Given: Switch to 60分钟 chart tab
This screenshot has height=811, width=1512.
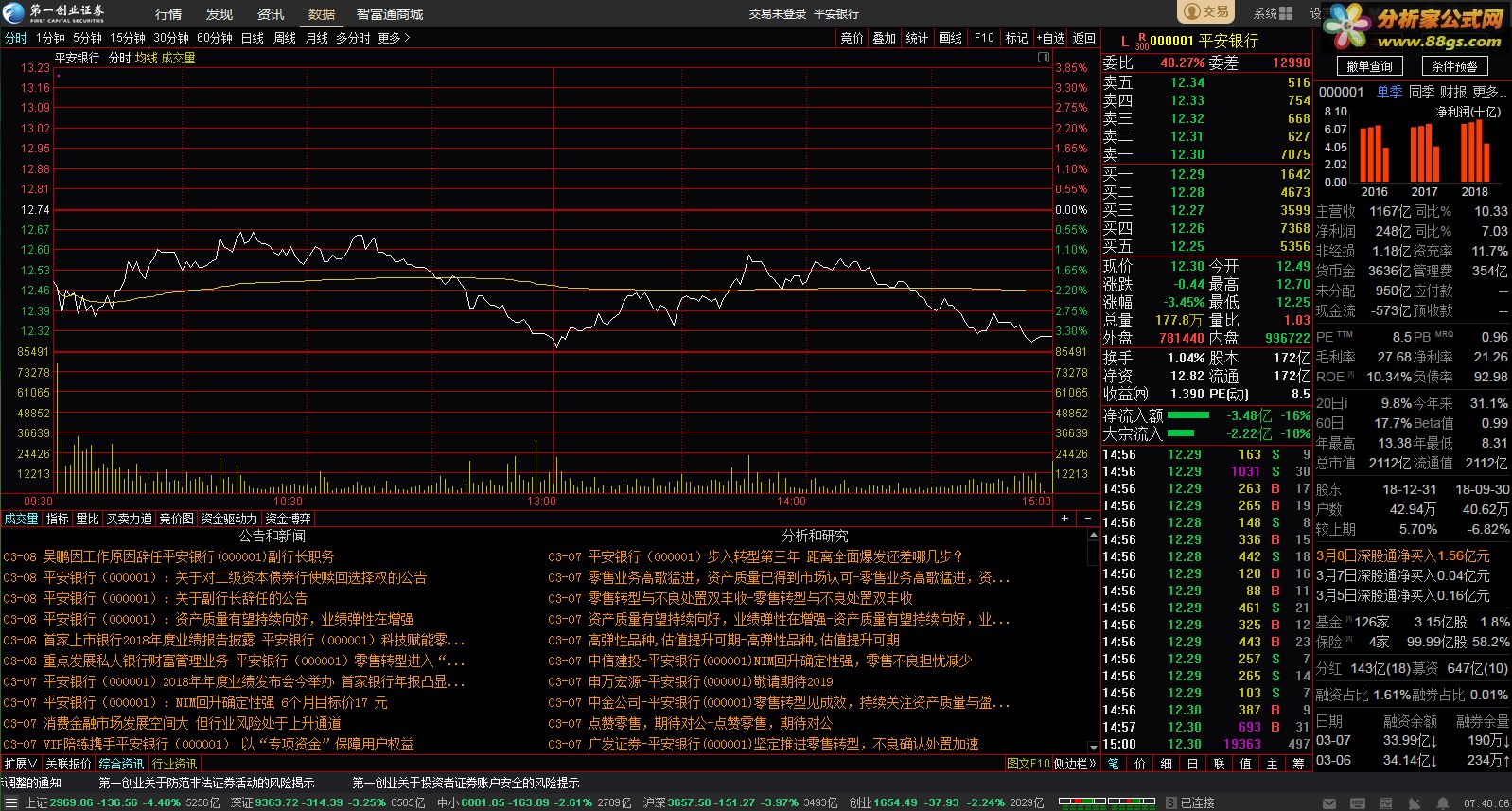Looking at the screenshot, I should (215, 38).
